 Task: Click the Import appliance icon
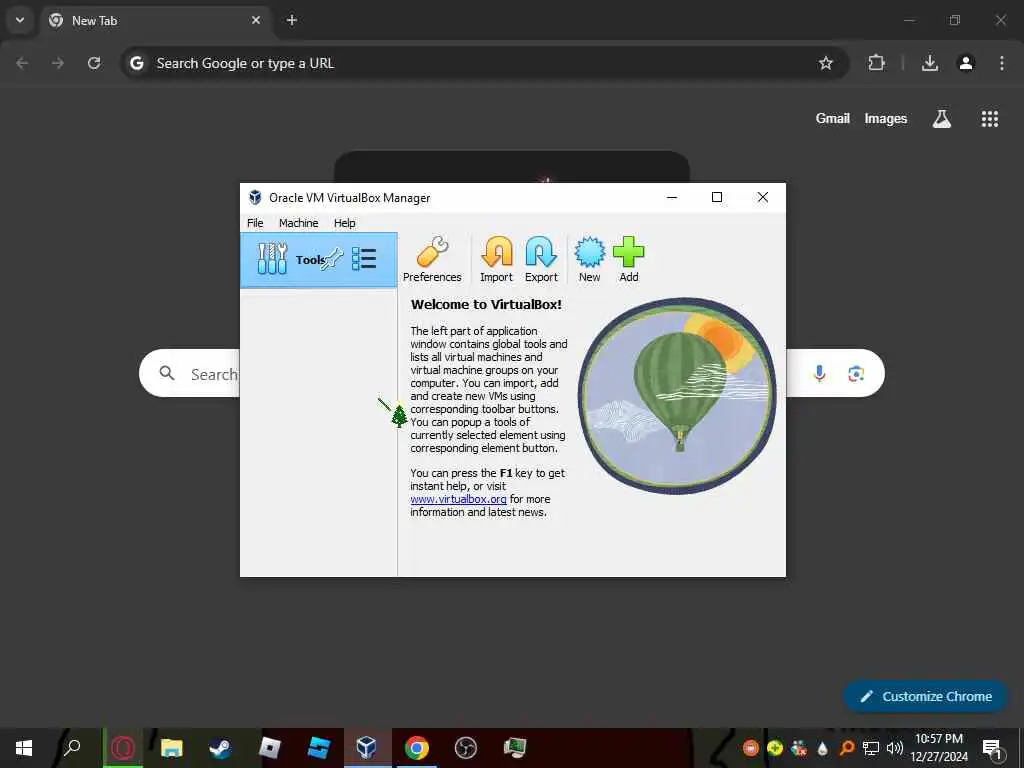coord(496,259)
